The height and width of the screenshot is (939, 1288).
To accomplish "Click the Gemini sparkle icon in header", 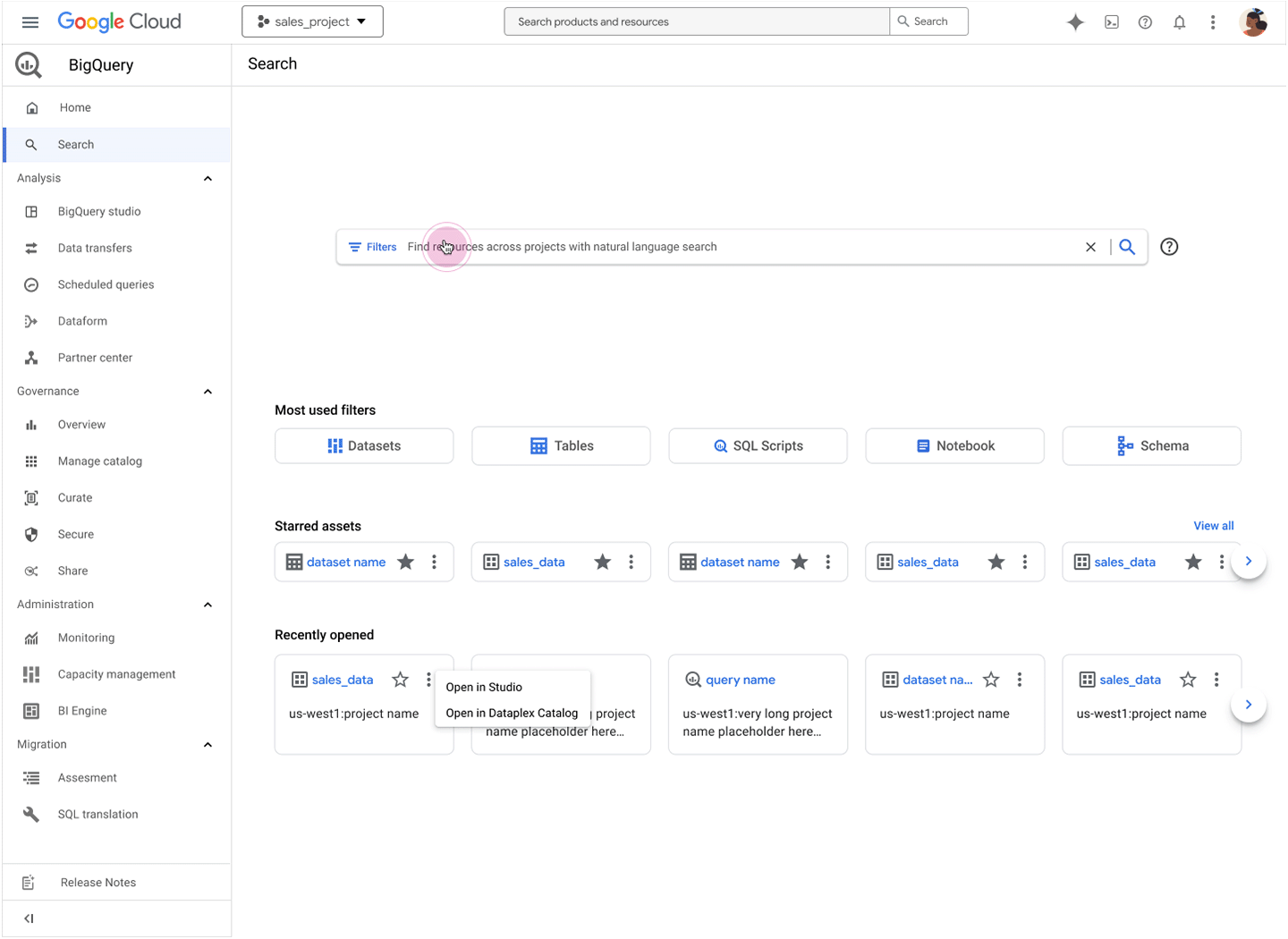I will [1075, 22].
